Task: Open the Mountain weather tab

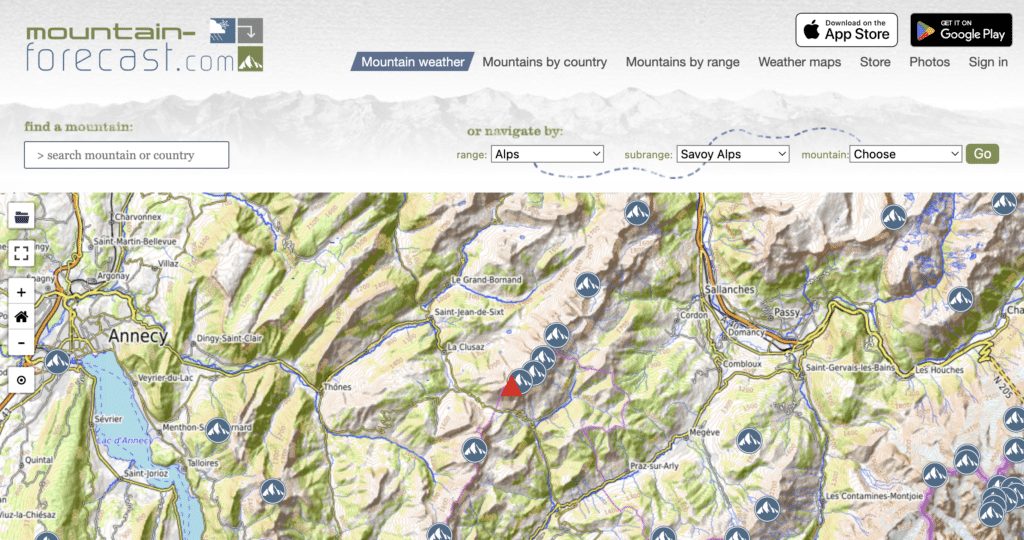Action: (x=413, y=62)
